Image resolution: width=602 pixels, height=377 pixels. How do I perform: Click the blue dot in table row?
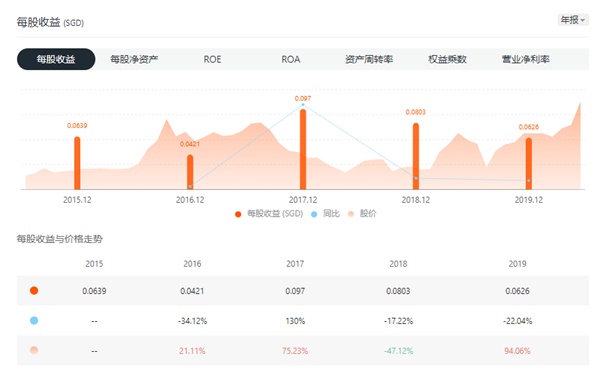pos(34,321)
